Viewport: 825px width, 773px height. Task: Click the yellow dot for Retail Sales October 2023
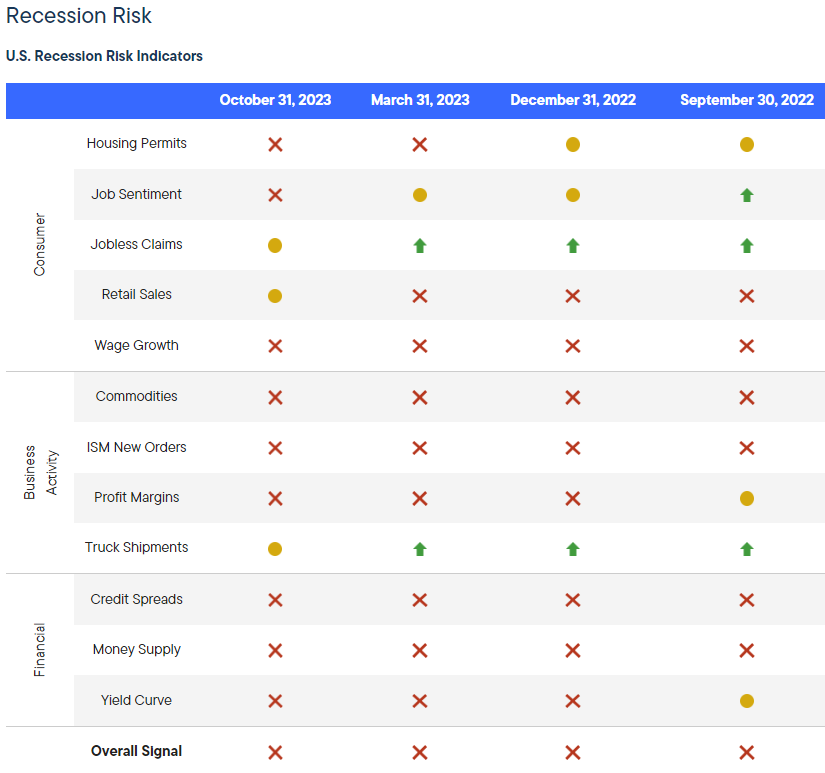pyautogui.click(x=275, y=295)
